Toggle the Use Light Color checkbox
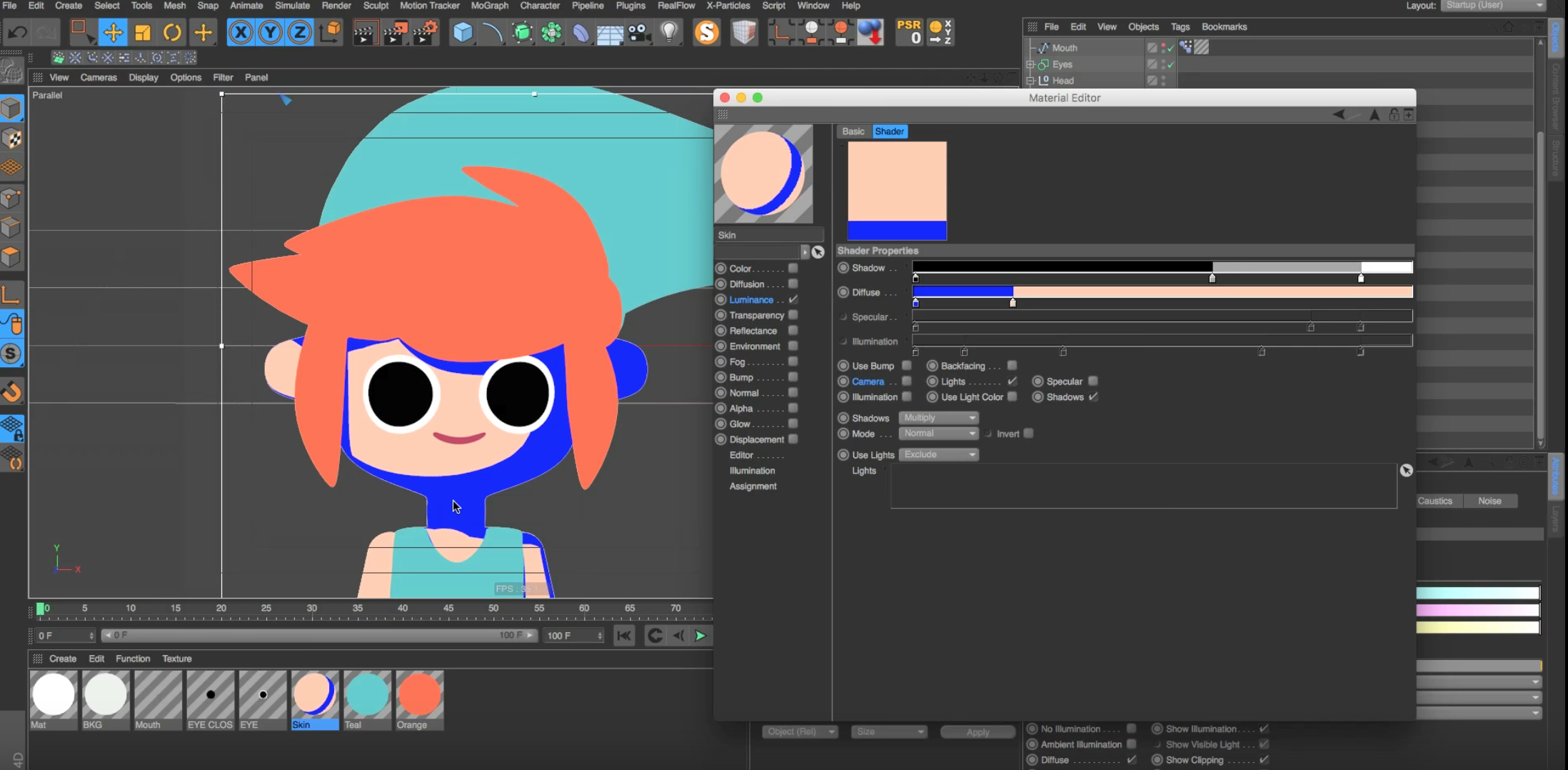 (x=1011, y=397)
